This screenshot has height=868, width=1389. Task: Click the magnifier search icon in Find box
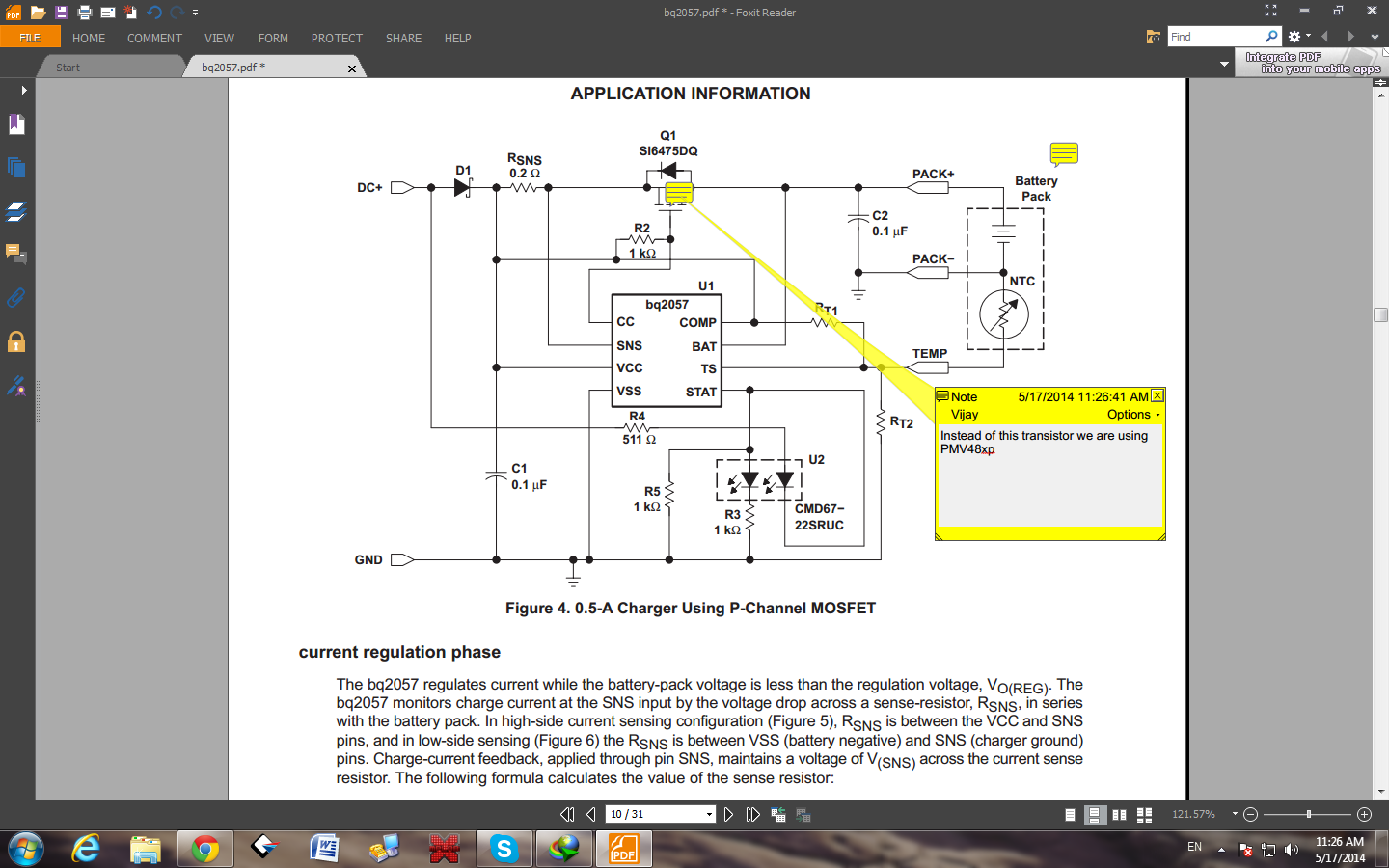coord(1271,37)
